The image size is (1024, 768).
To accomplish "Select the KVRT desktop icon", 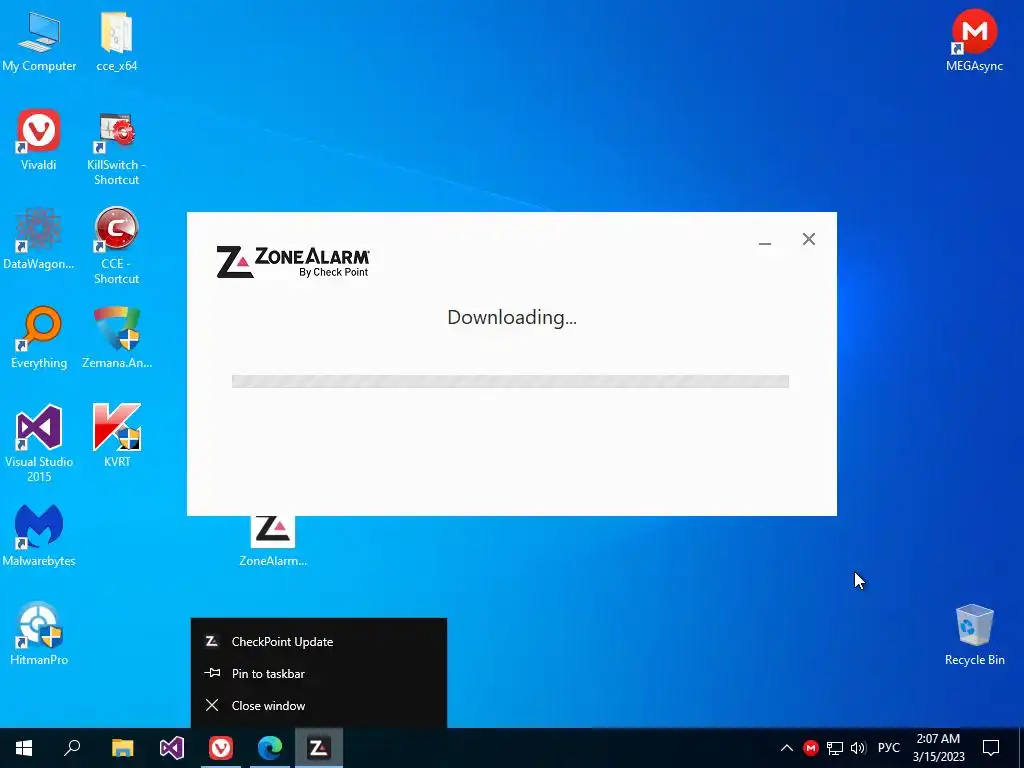I will click(117, 436).
